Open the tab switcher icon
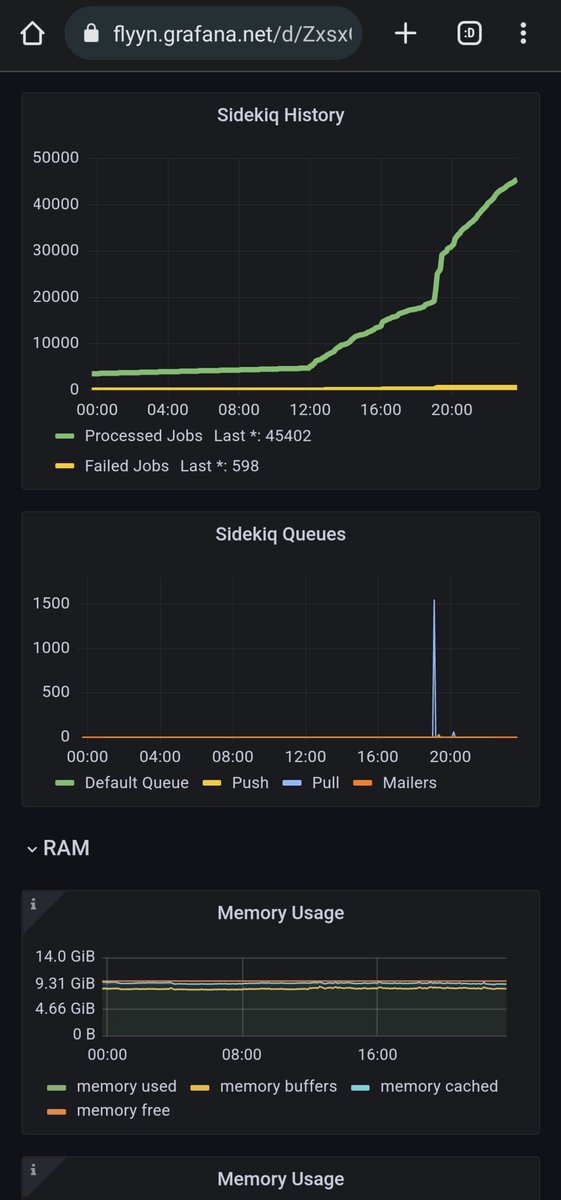This screenshot has width=561, height=1200. [469, 34]
